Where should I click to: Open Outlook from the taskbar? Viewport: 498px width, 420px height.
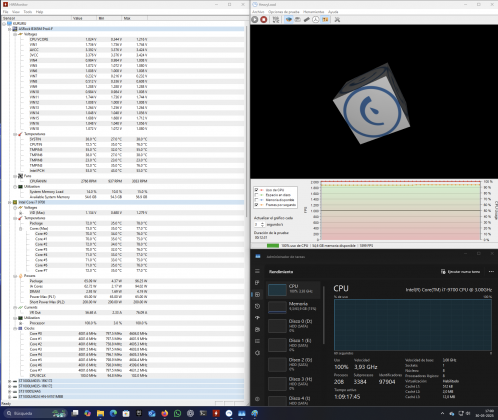click(x=152, y=413)
